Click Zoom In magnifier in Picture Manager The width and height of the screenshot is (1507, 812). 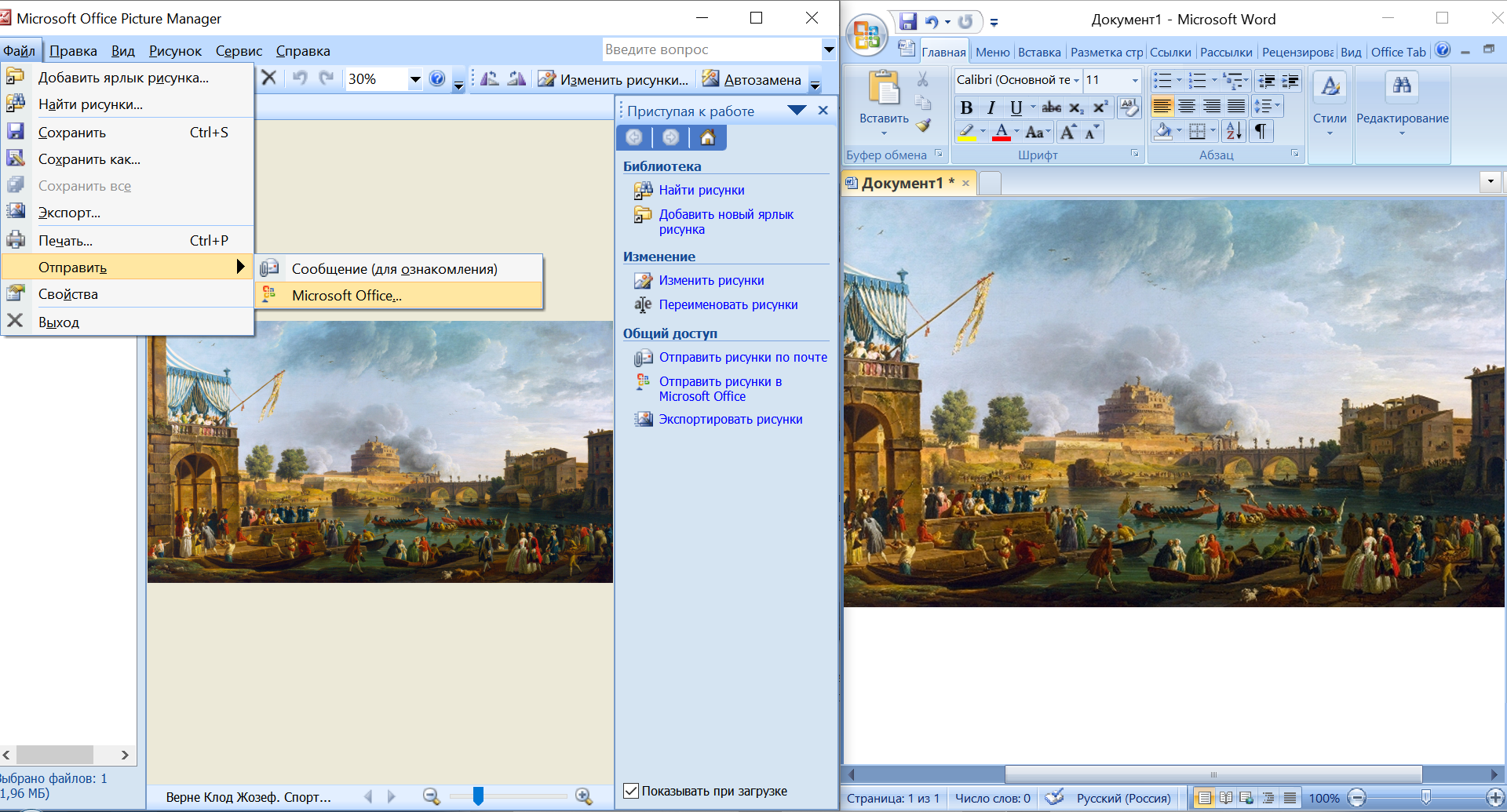[583, 796]
